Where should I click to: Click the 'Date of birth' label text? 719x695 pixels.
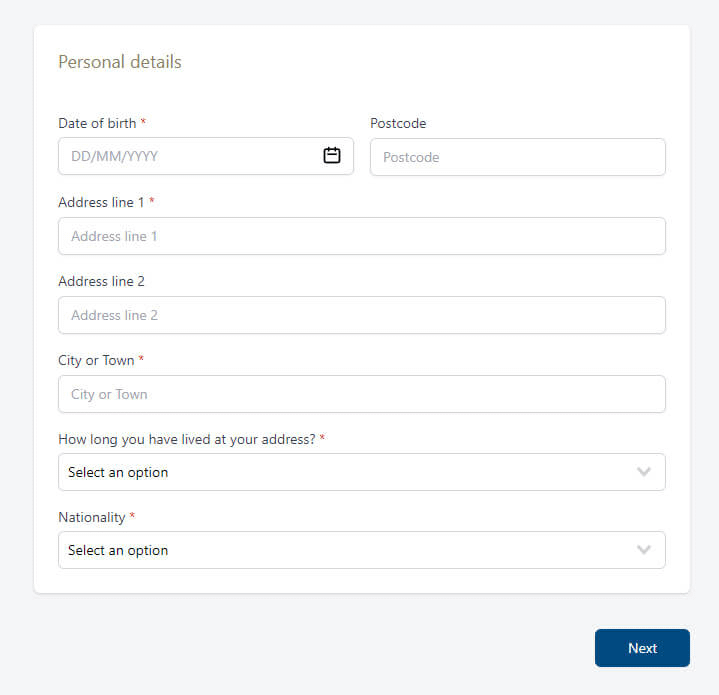pyautogui.click(x=97, y=123)
